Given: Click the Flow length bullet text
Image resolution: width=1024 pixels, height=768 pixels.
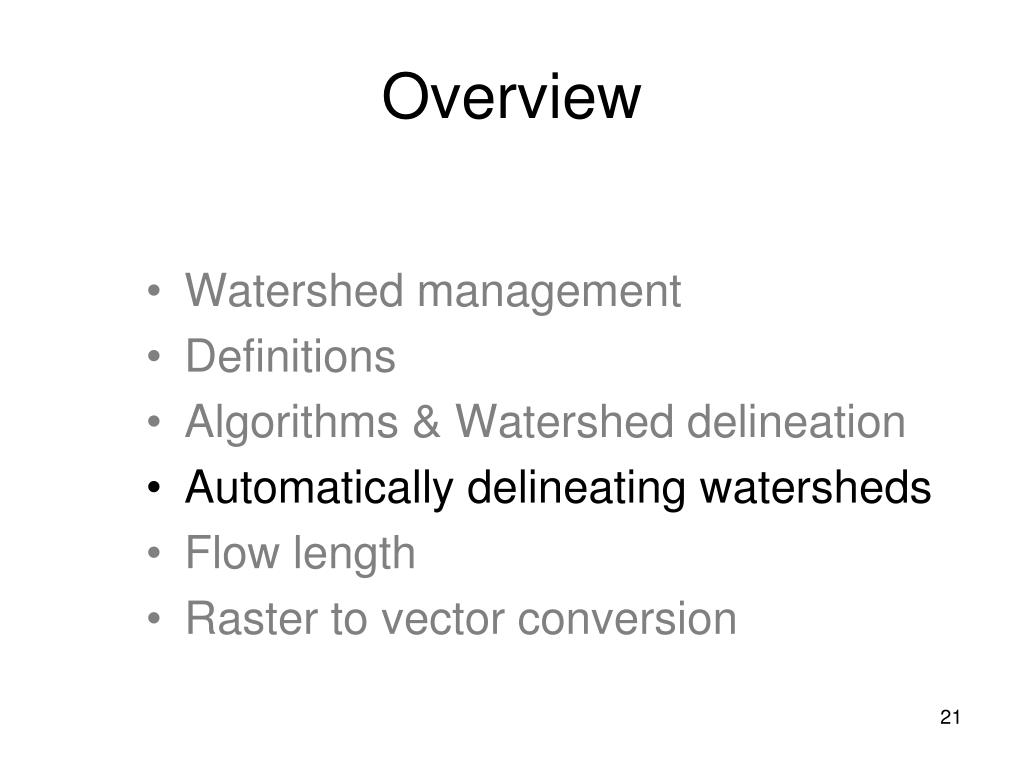Looking at the screenshot, I should tap(300, 554).
